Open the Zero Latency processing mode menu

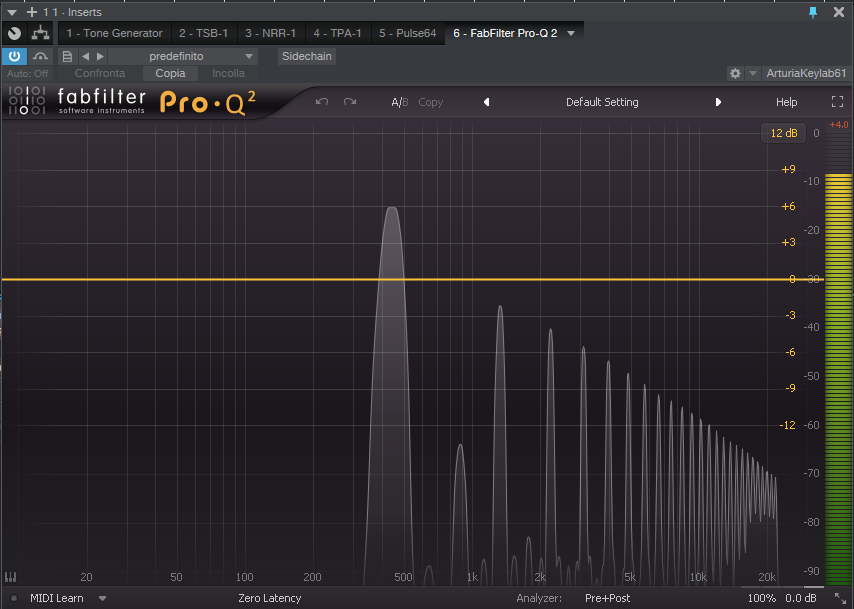(270, 598)
